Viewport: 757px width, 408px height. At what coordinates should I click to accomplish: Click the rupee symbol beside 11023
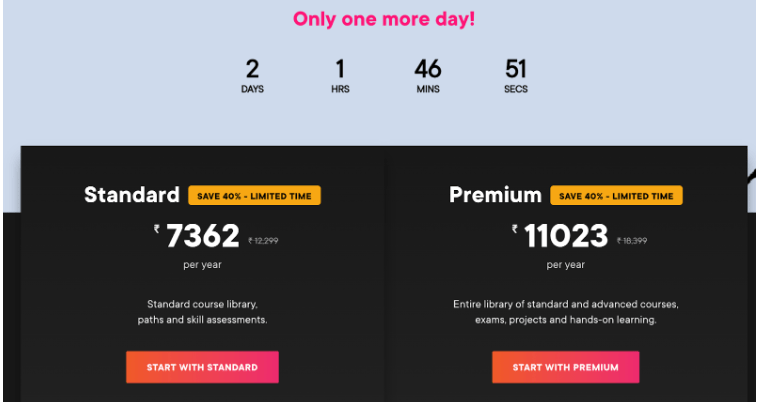click(515, 229)
